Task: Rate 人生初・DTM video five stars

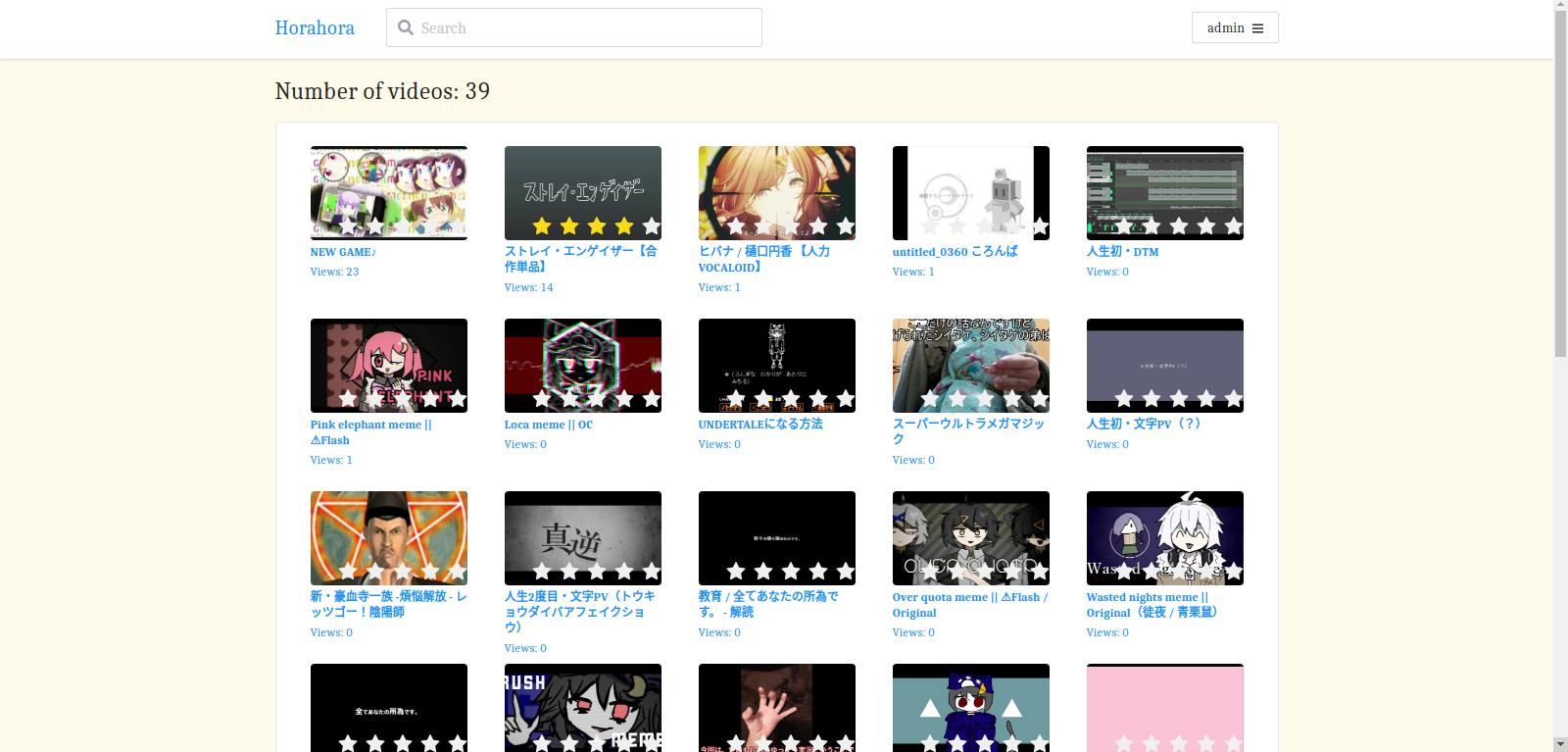Action: click(x=1234, y=226)
